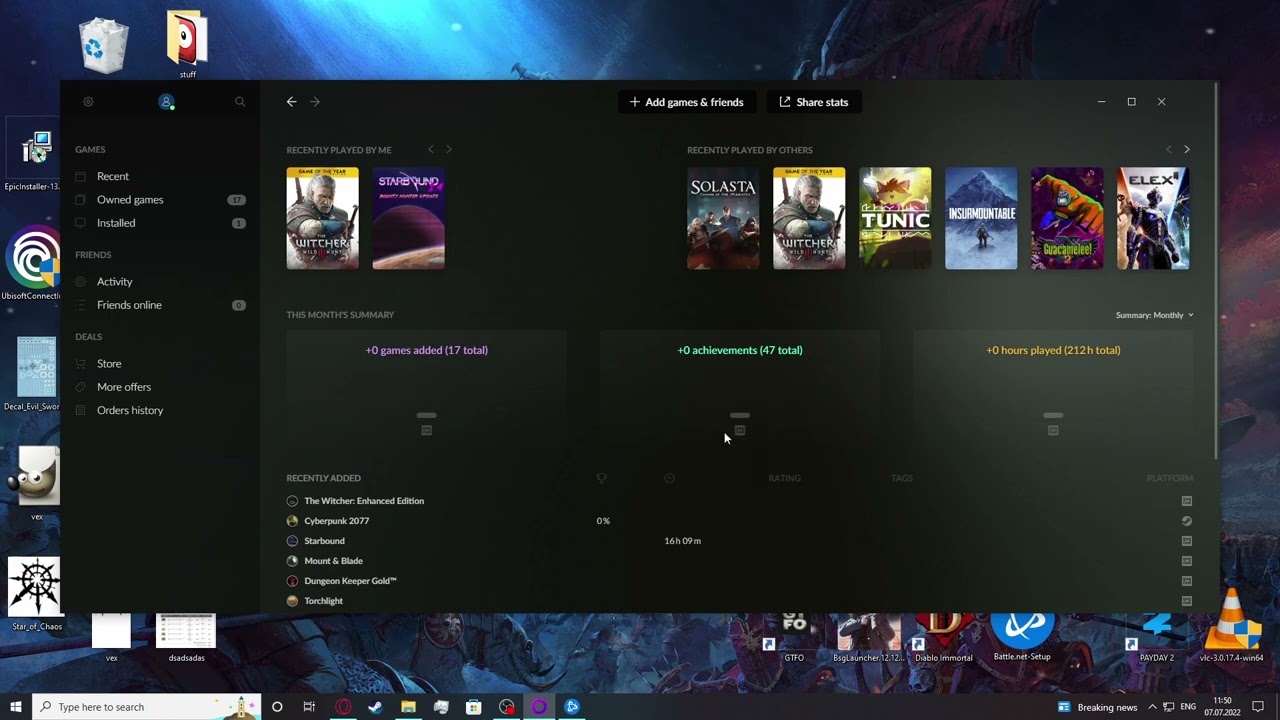This screenshot has height=720, width=1280.
Task: Open the ELEX II game cover
Action: [x=1153, y=218]
